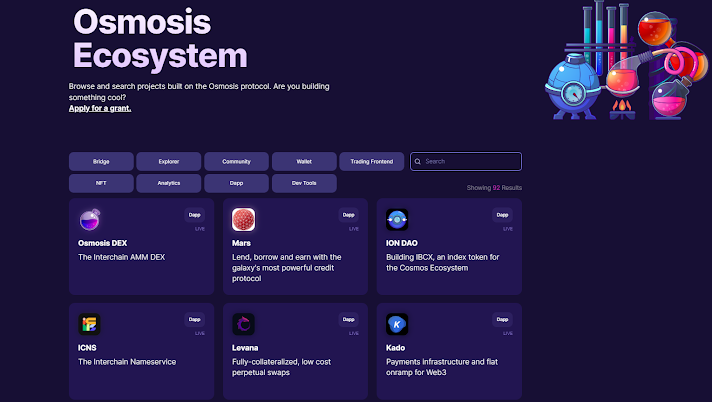
Task: Click the Dapp tag on ICNS card
Action: pyautogui.click(x=194, y=320)
